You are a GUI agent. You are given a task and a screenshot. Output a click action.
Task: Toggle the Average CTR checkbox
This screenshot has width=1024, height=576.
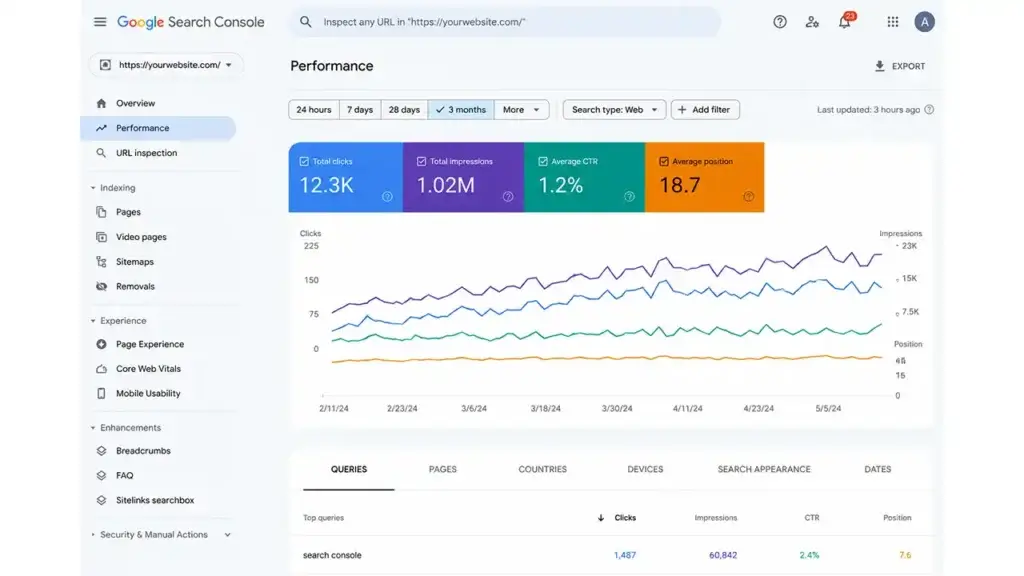pos(543,161)
